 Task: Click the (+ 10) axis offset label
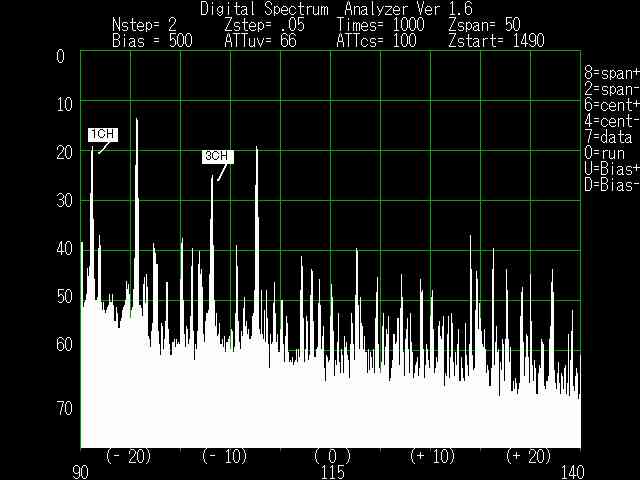click(432, 456)
